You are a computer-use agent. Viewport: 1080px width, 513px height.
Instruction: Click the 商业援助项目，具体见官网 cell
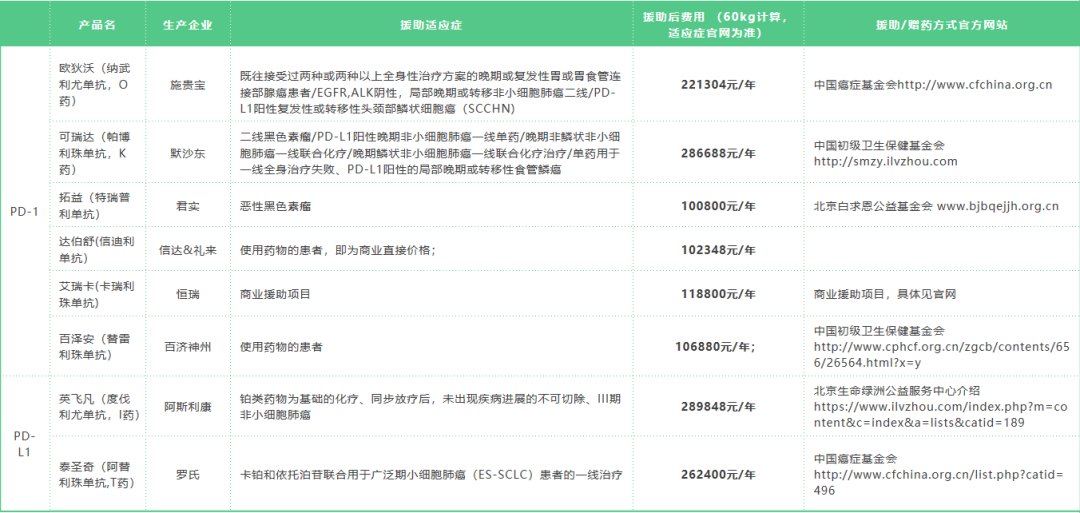tap(885, 294)
